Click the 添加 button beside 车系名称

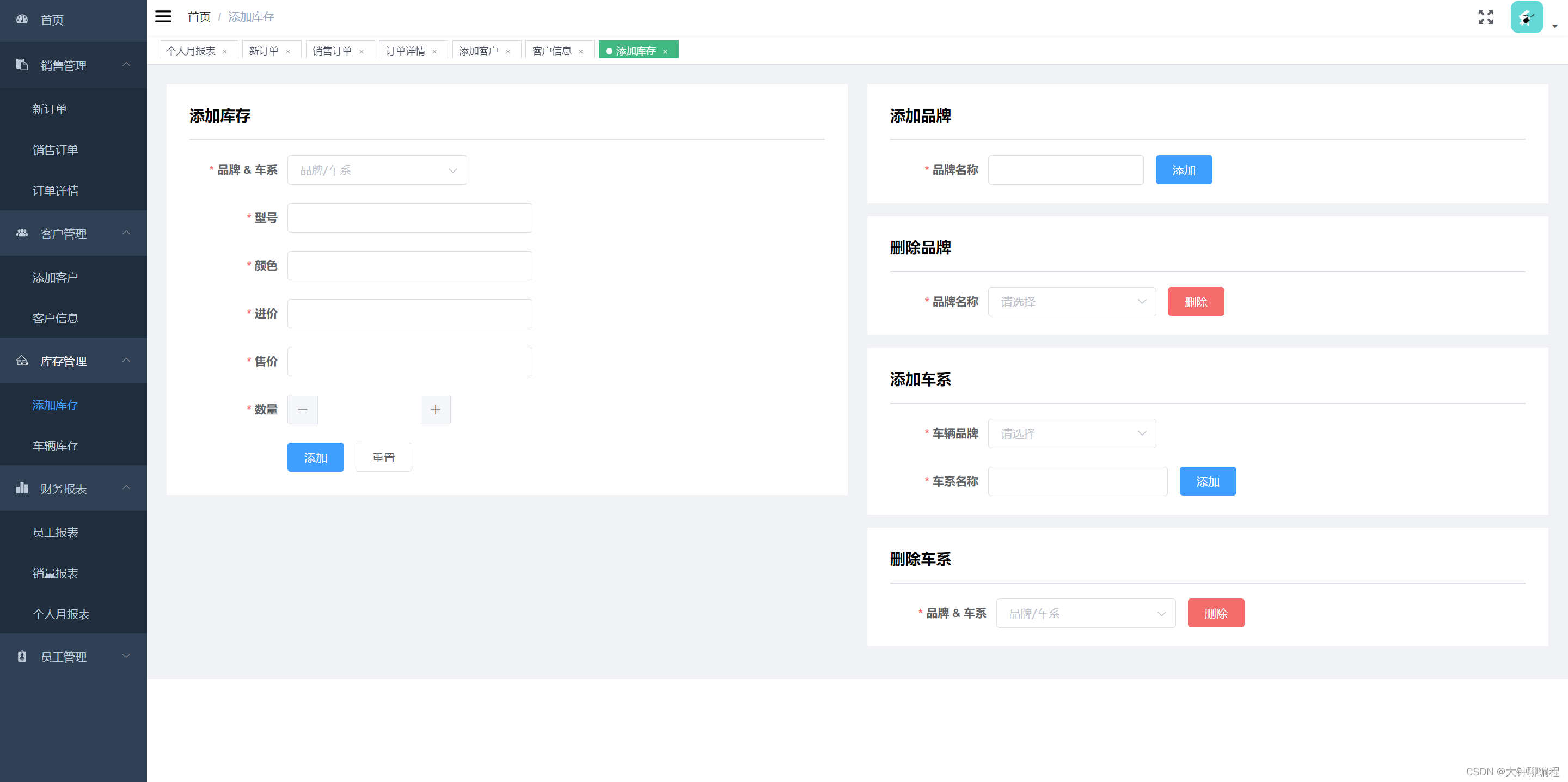point(1207,482)
